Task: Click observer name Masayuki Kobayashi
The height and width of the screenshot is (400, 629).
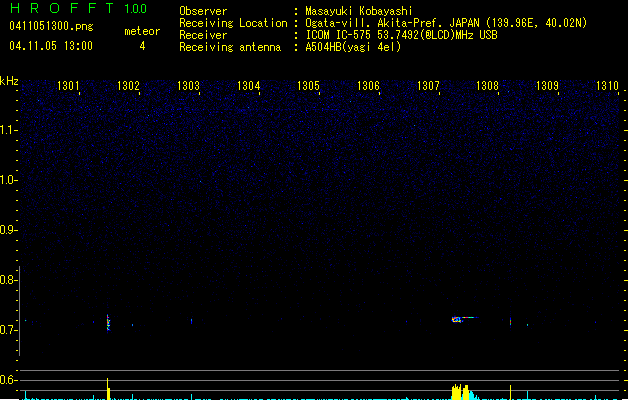Action: point(359,11)
